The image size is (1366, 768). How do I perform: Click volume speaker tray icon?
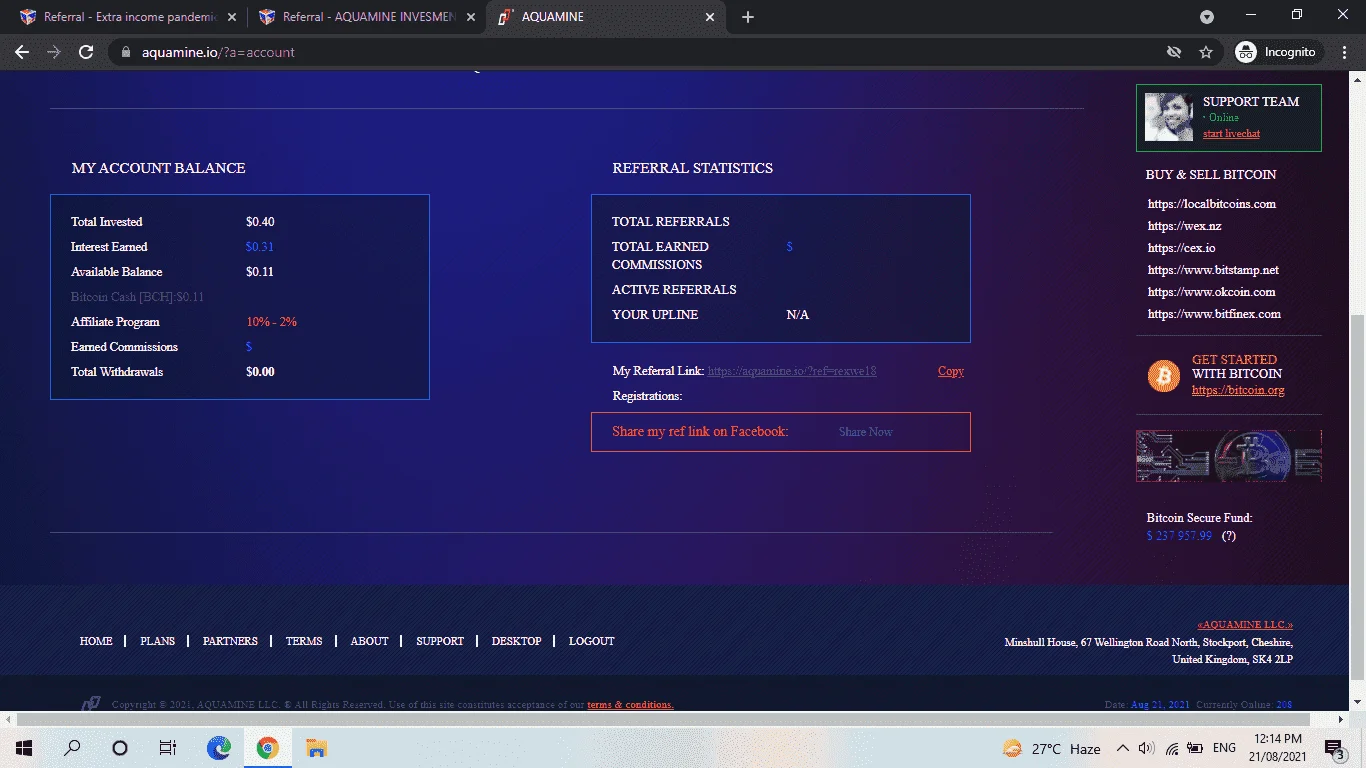[x=1146, y=748]
